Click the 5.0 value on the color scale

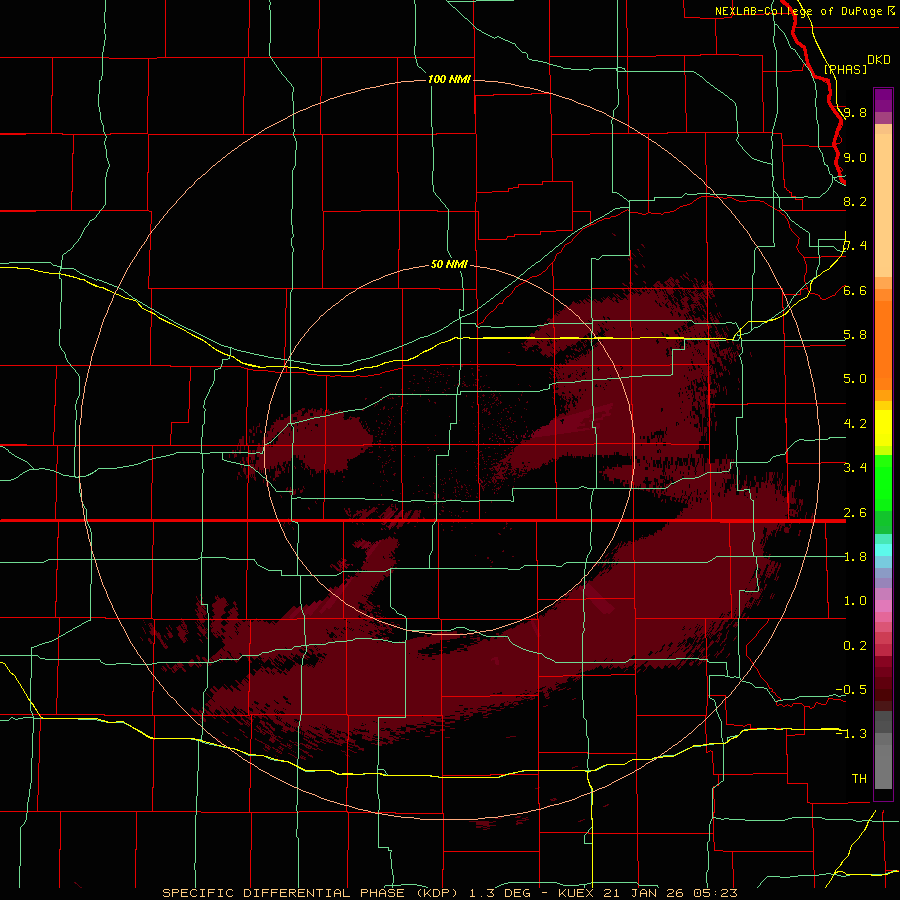[x=855, y=379]
